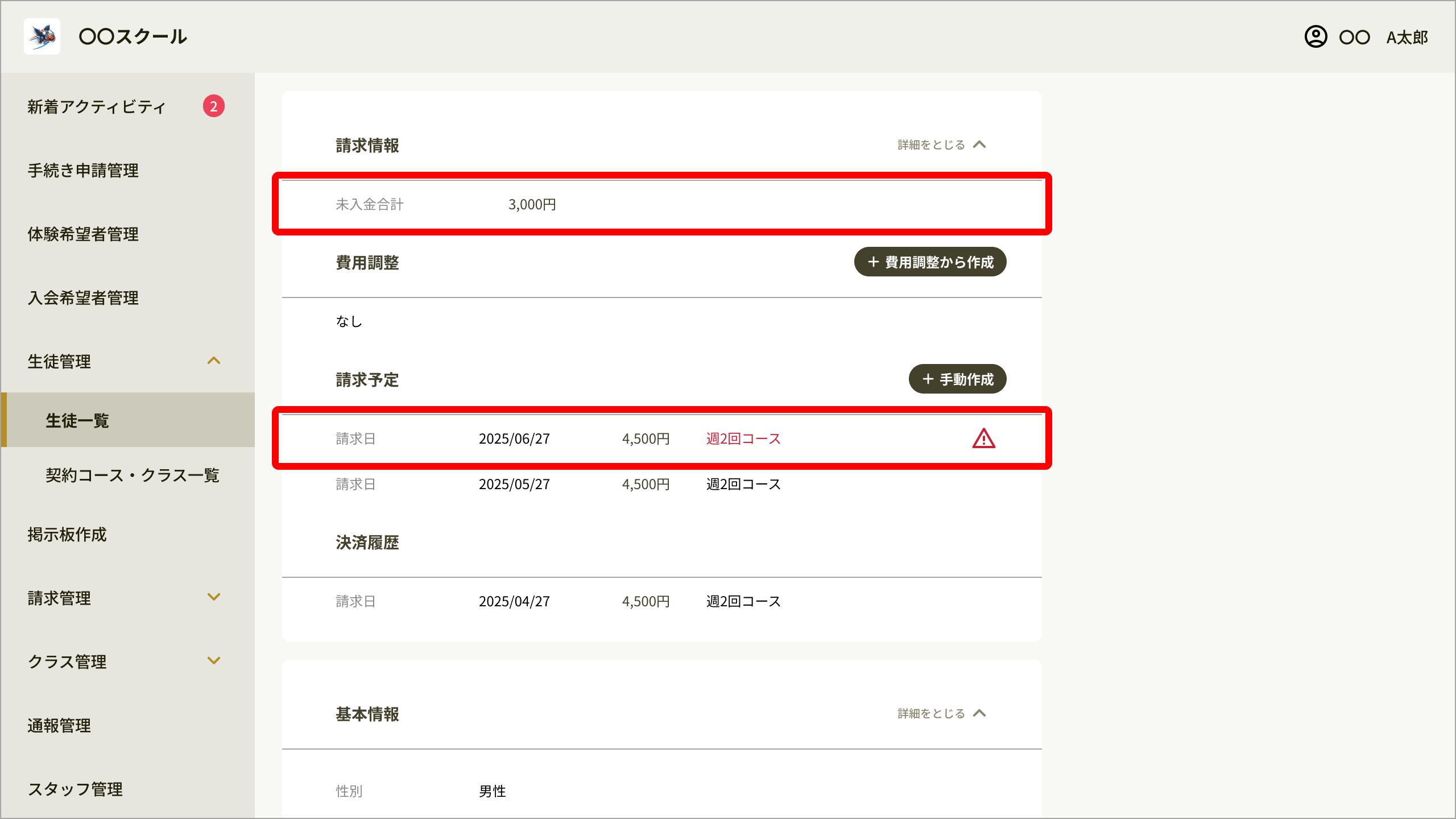Collapse the 請求情報 details chevron
Screen dimensions: 1456x819
(979, 144)
